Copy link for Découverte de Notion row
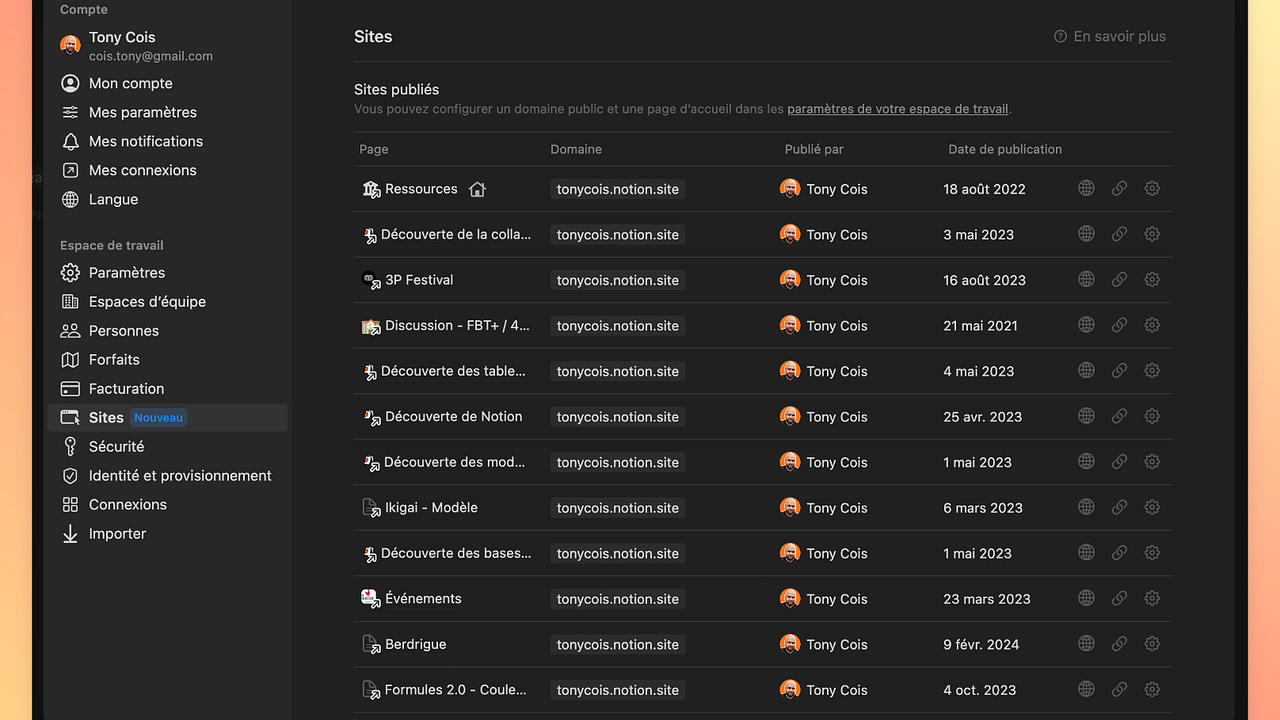 click(1119, 416)
